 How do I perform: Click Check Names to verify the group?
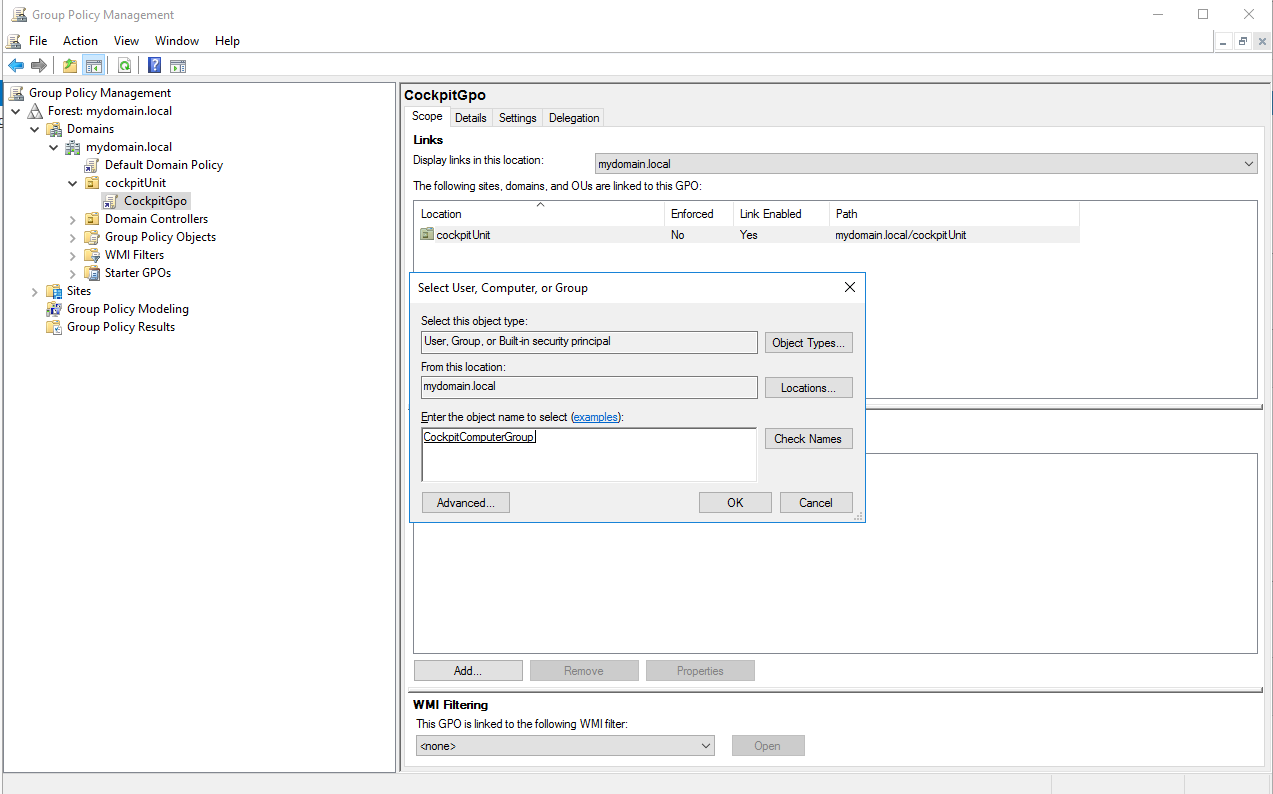click(x=809, y=438)
